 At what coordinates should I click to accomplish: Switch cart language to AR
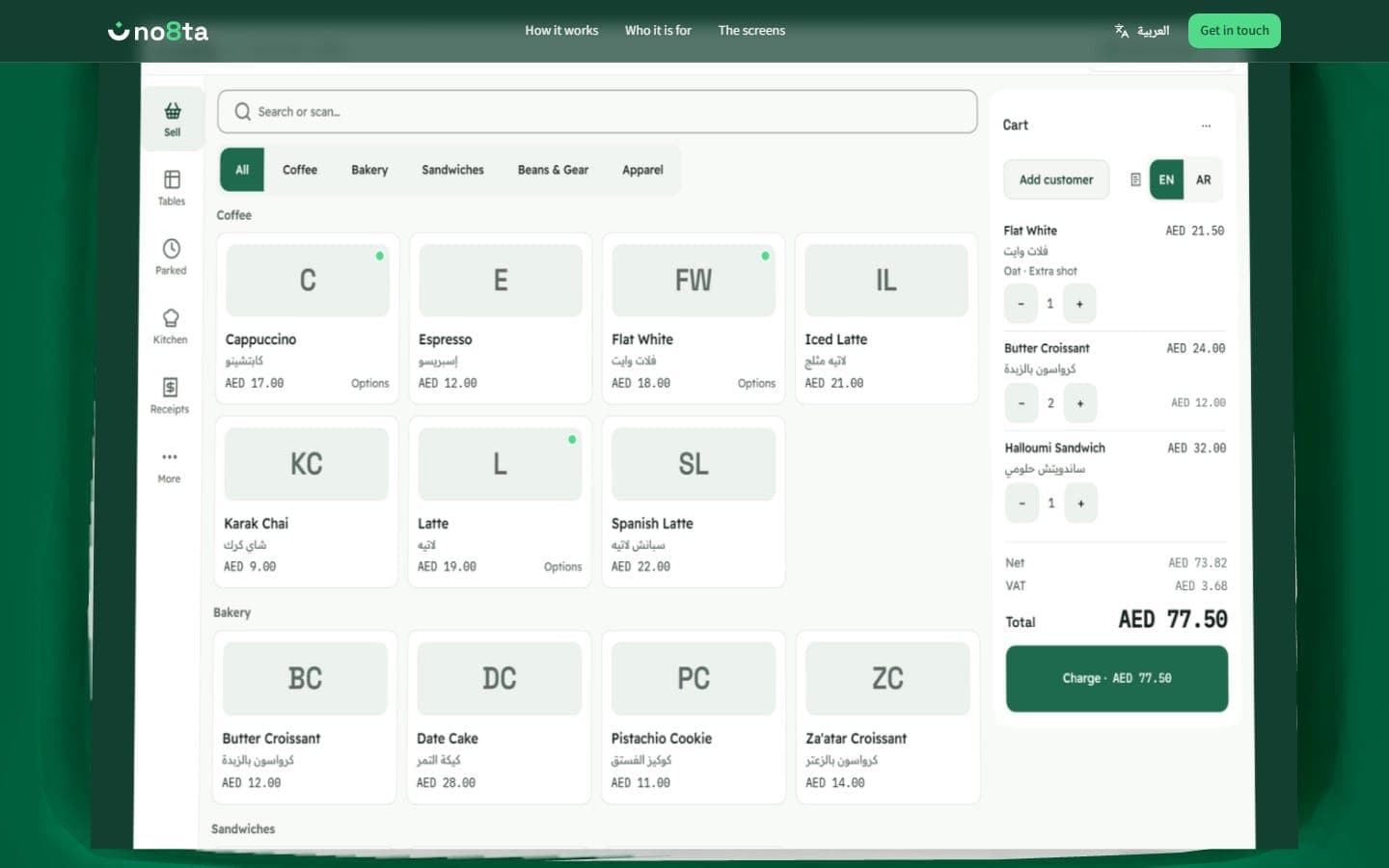coord(1203,179)
